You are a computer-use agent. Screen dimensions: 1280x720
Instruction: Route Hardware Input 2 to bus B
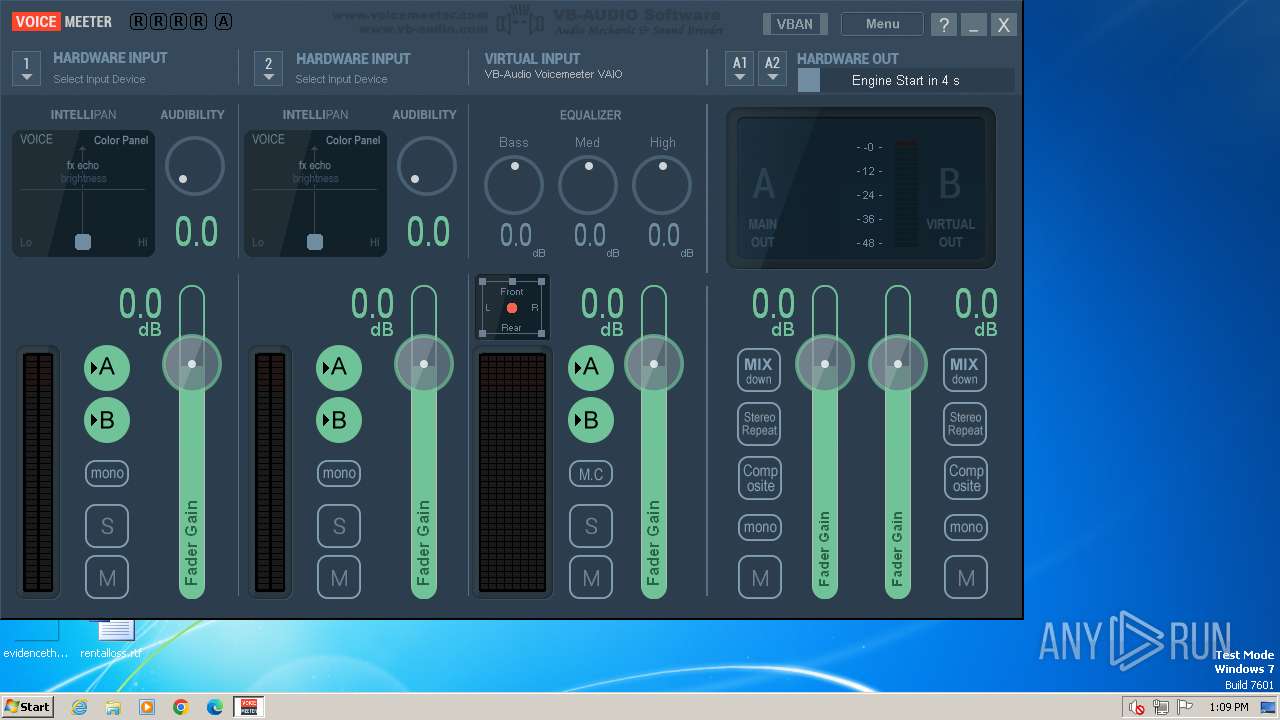pyautogui.click(x=339, y=420)
